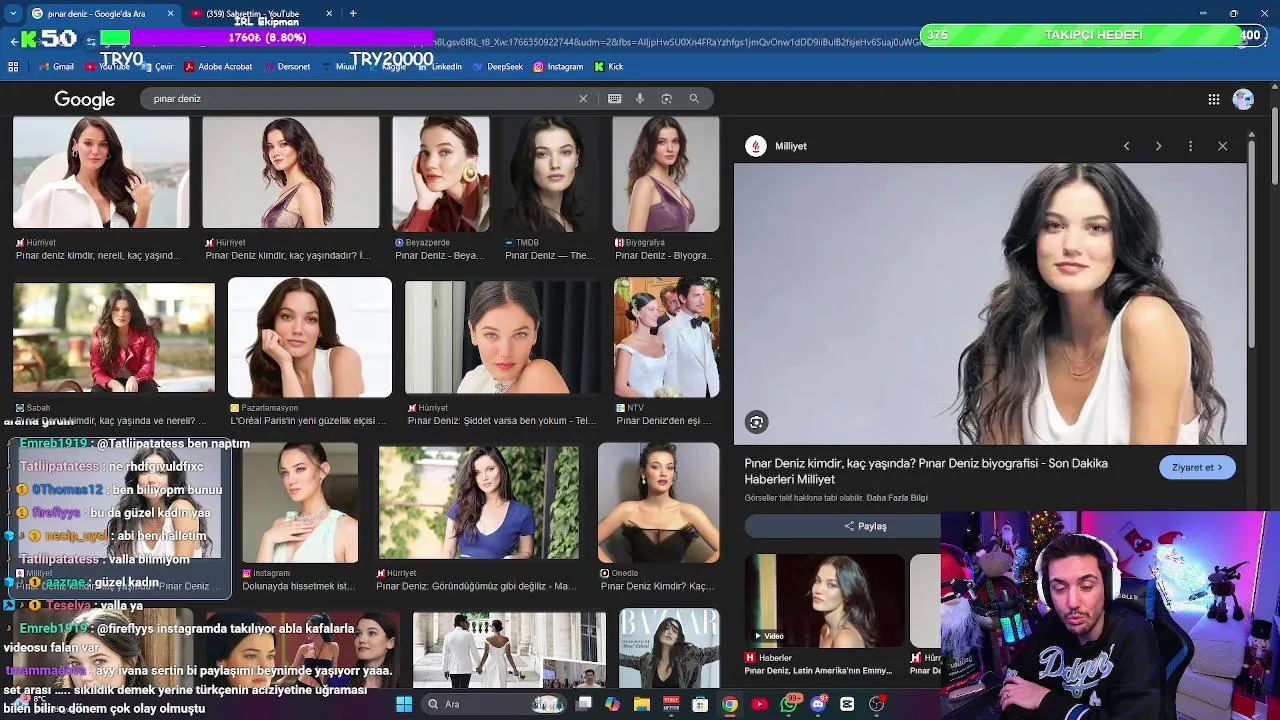The height and width of the screenshot is (720, 1280).
Task: Open the Sabah red jacket image result
Action: [114, 337]
